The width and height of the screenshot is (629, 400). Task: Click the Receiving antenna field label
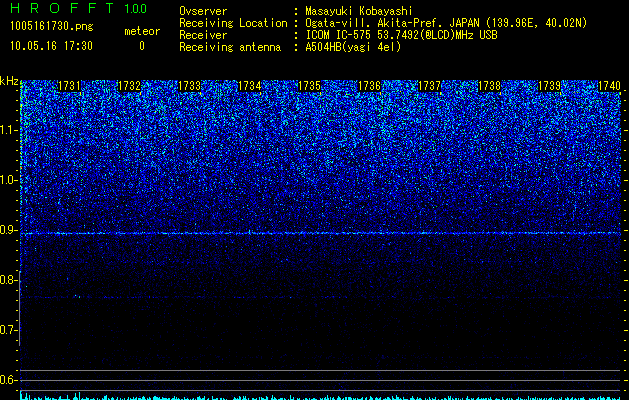(230, 47)
